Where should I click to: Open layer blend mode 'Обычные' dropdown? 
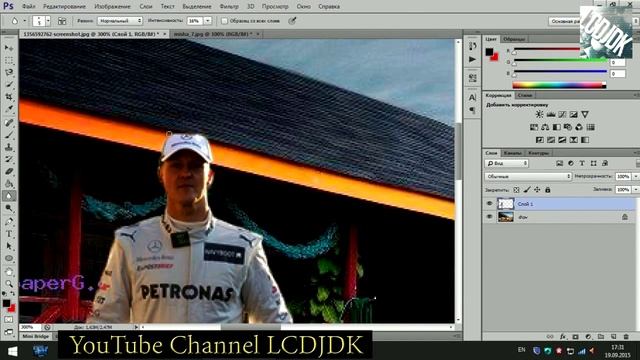click(528, 176)
